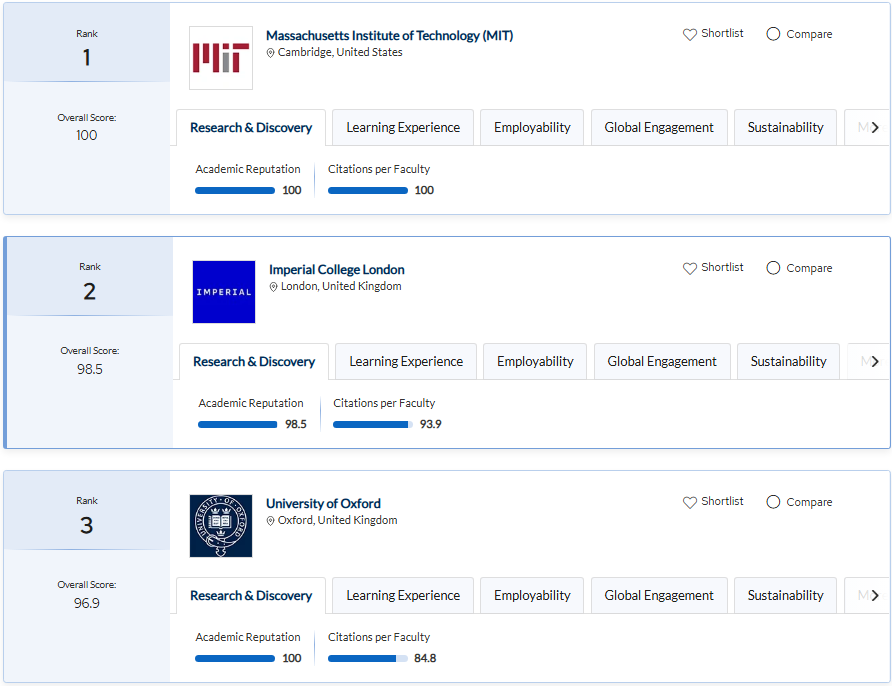
Task: Open Research & Discovery tab for Oxford
Action: [251, 596]
